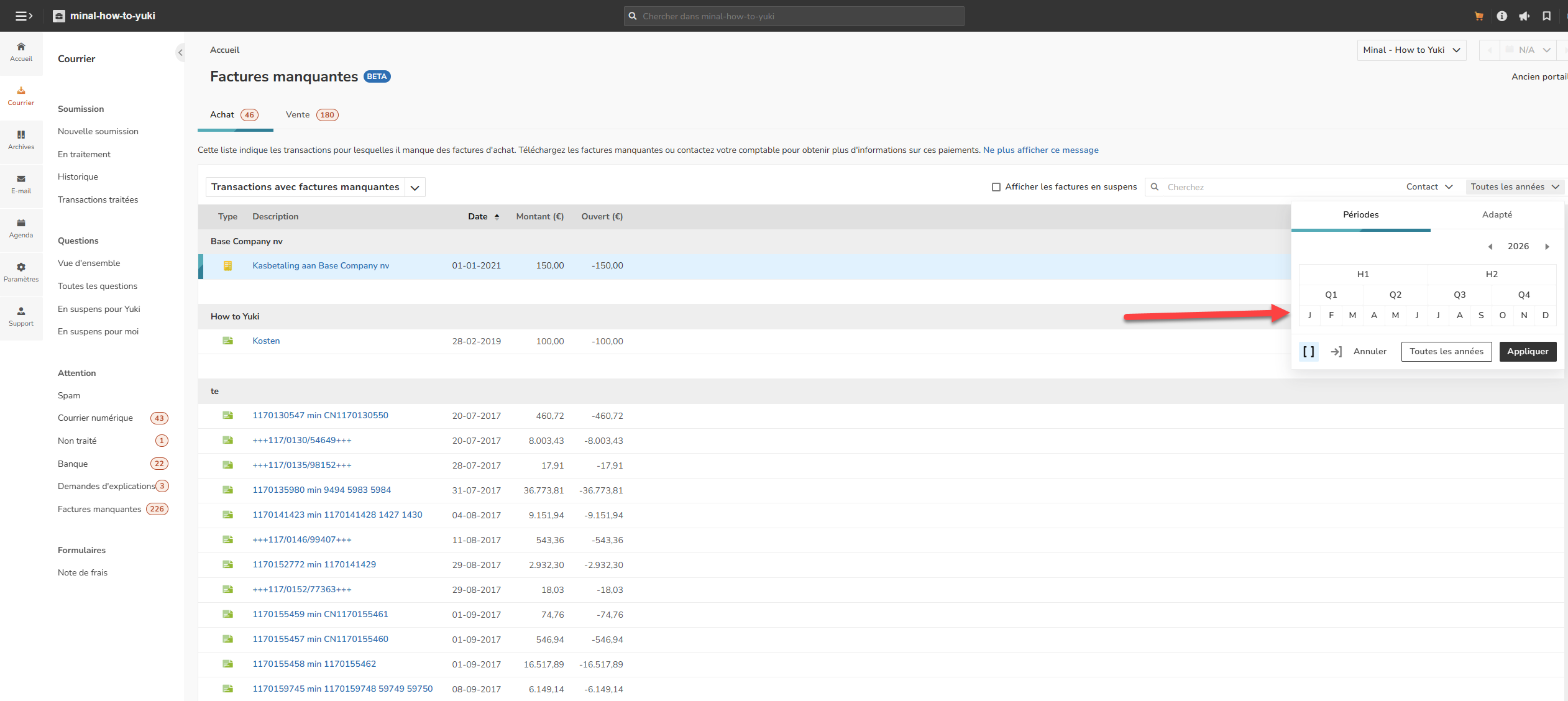Click Ne plus afficher ce message
The height and width of the screenshot is (701, 1568).
coord(1040,150)
